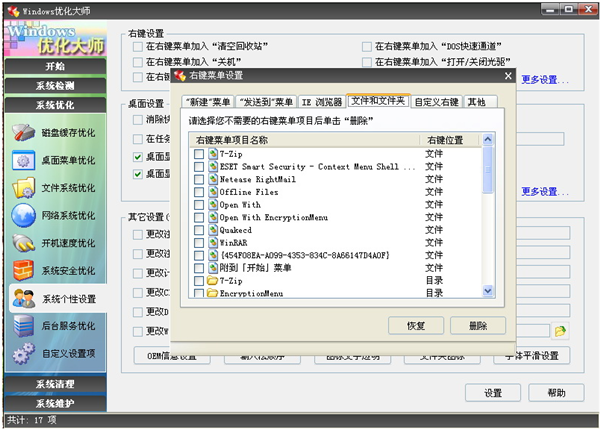Click 共计: 17 项 status bar text

[x=32, y=420]
